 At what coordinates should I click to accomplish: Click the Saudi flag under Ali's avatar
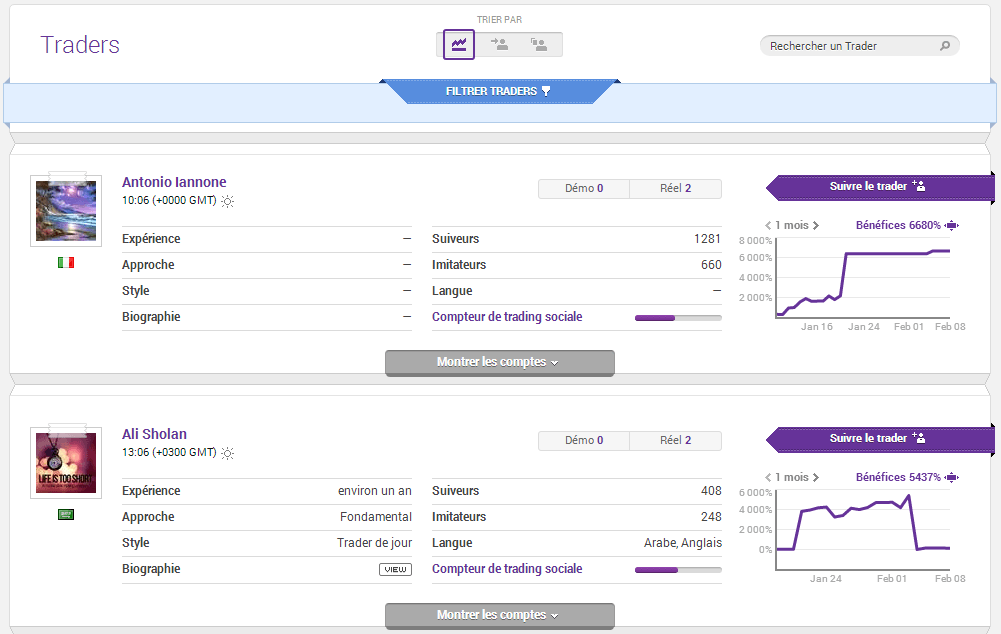66,515
